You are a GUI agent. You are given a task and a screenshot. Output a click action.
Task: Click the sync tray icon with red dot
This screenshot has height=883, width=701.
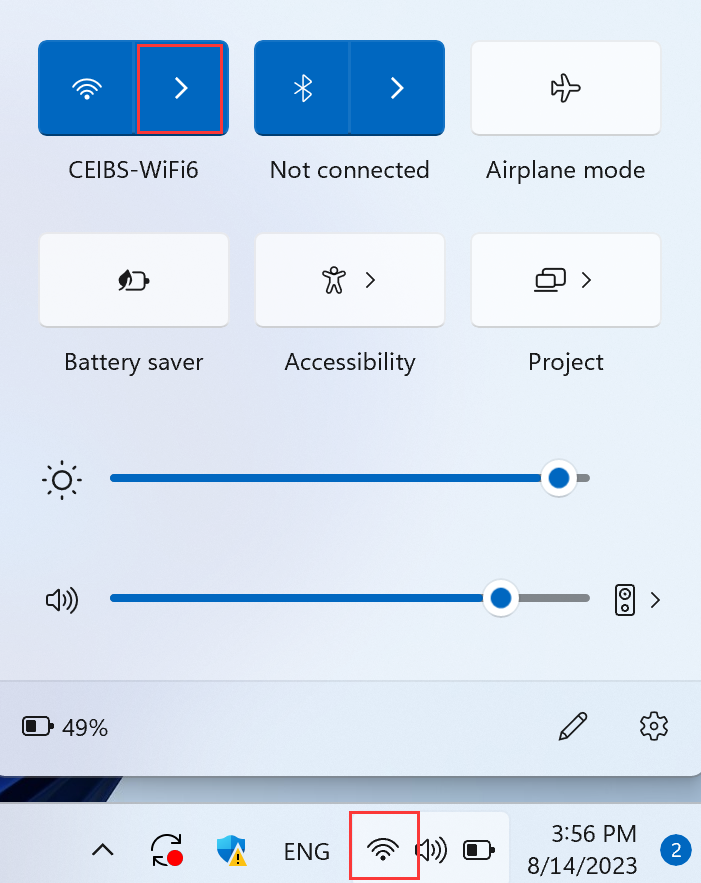(167, 850)
